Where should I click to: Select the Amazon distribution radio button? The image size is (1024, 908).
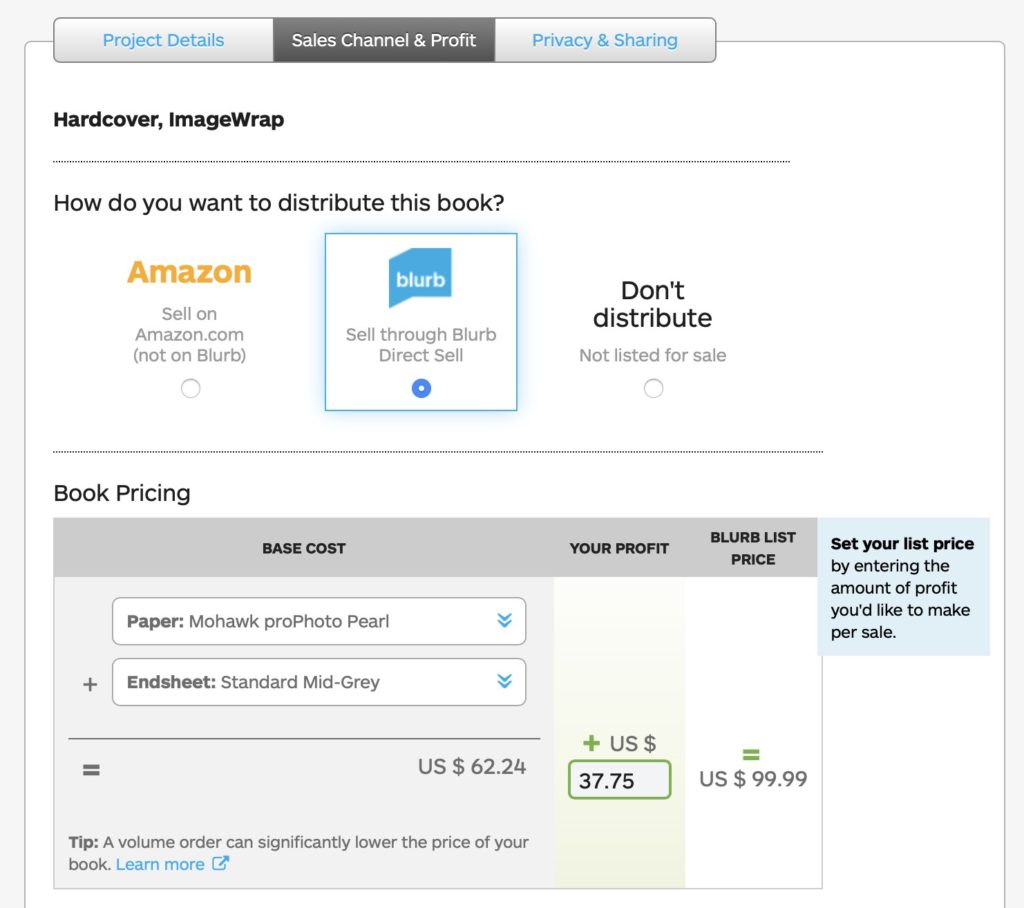(x=190, y=389)
